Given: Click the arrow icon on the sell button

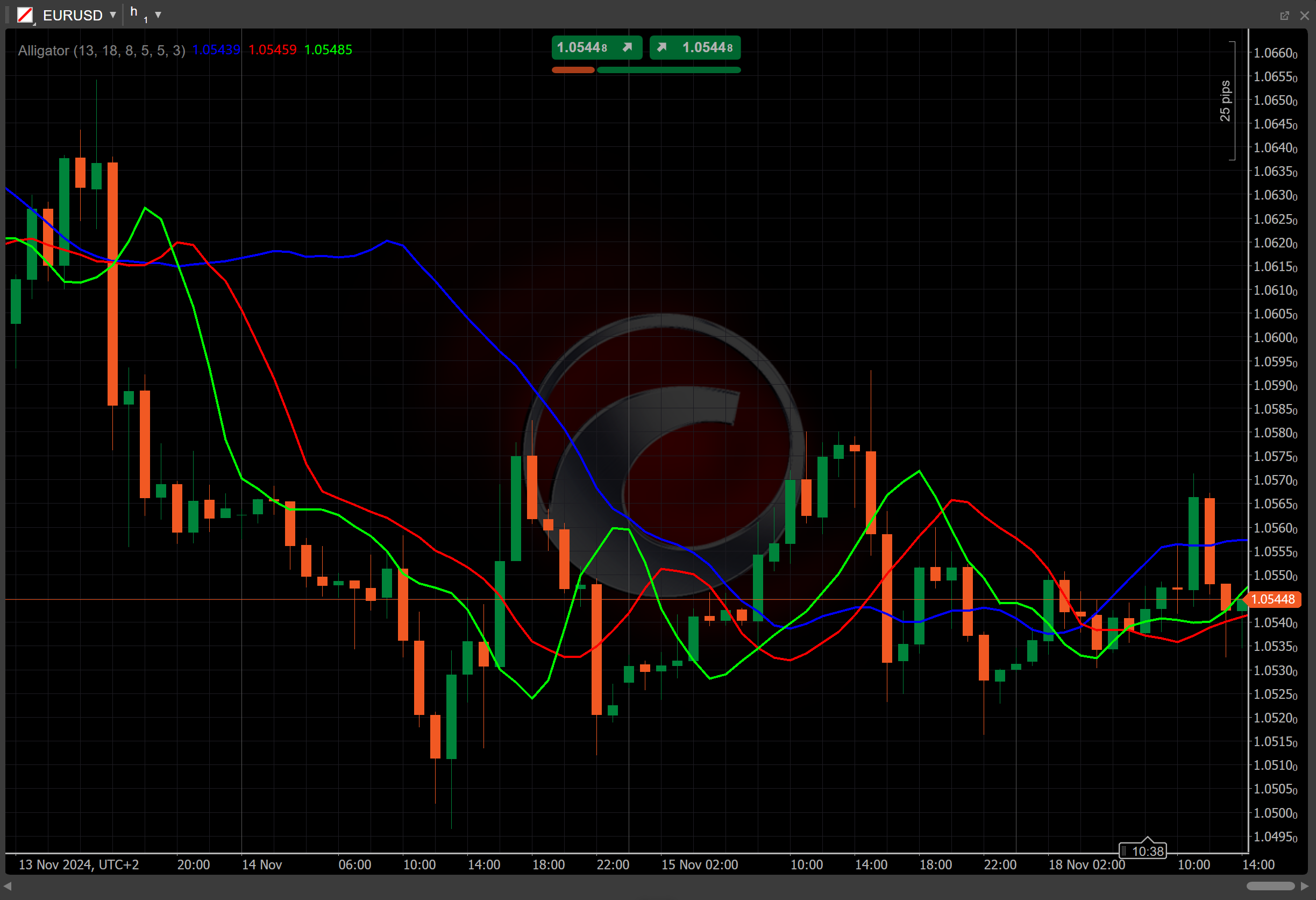Looking at the screenshot, I should tap(628, 47).
